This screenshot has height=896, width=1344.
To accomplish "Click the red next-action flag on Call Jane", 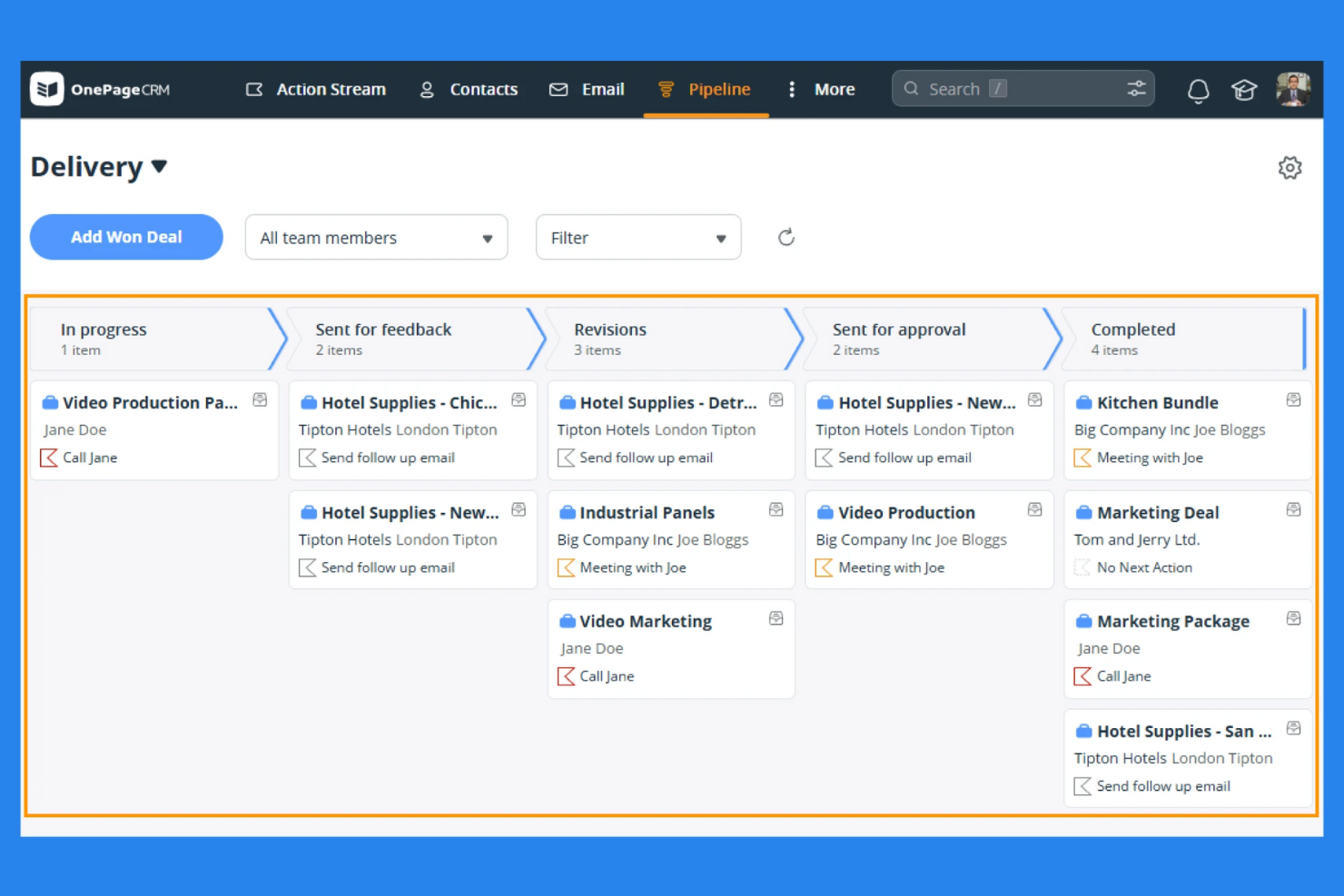I will pos(50,458).
